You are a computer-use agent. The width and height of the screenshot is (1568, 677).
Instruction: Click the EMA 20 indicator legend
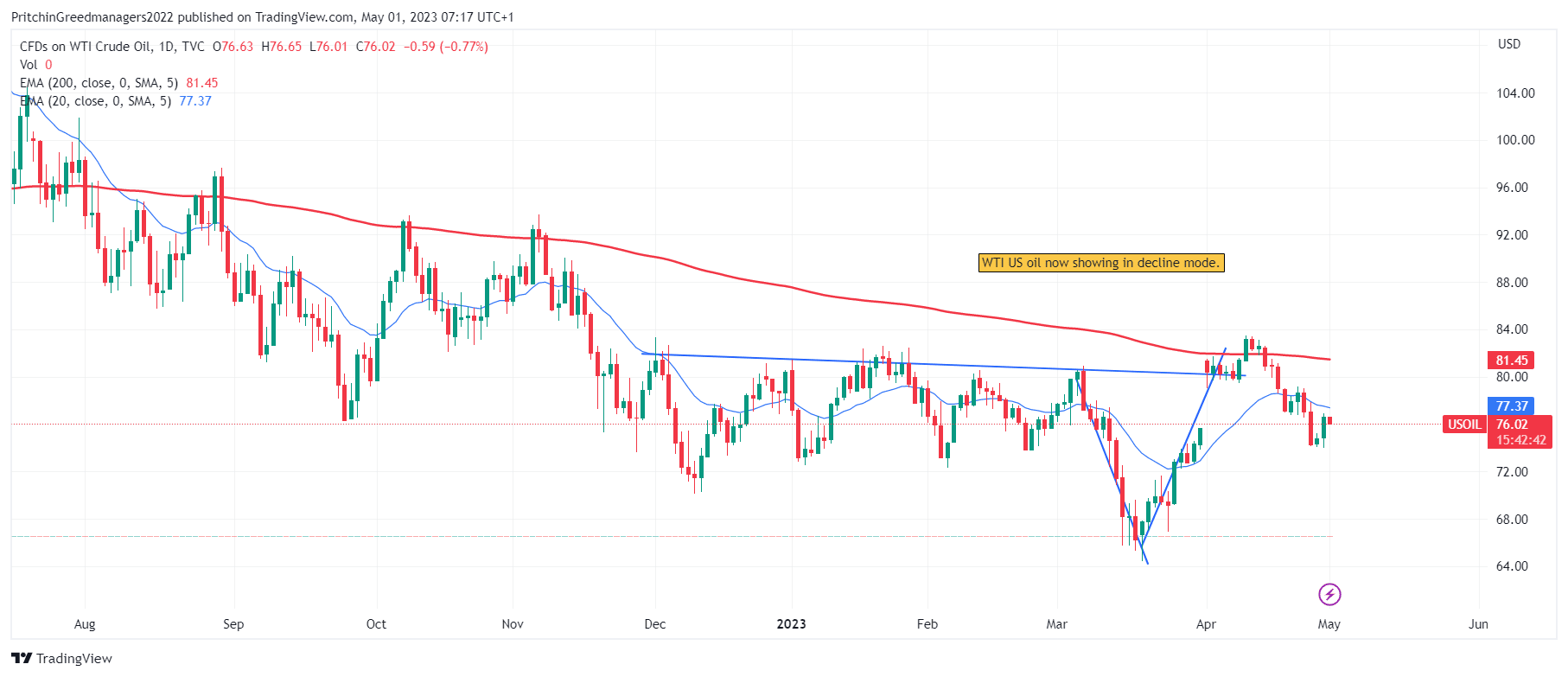coord(115,101)
